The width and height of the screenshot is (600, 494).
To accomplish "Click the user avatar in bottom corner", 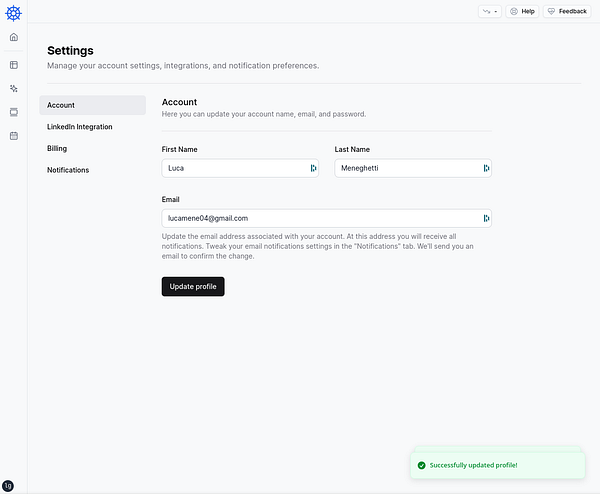I will tap(8, 485).
